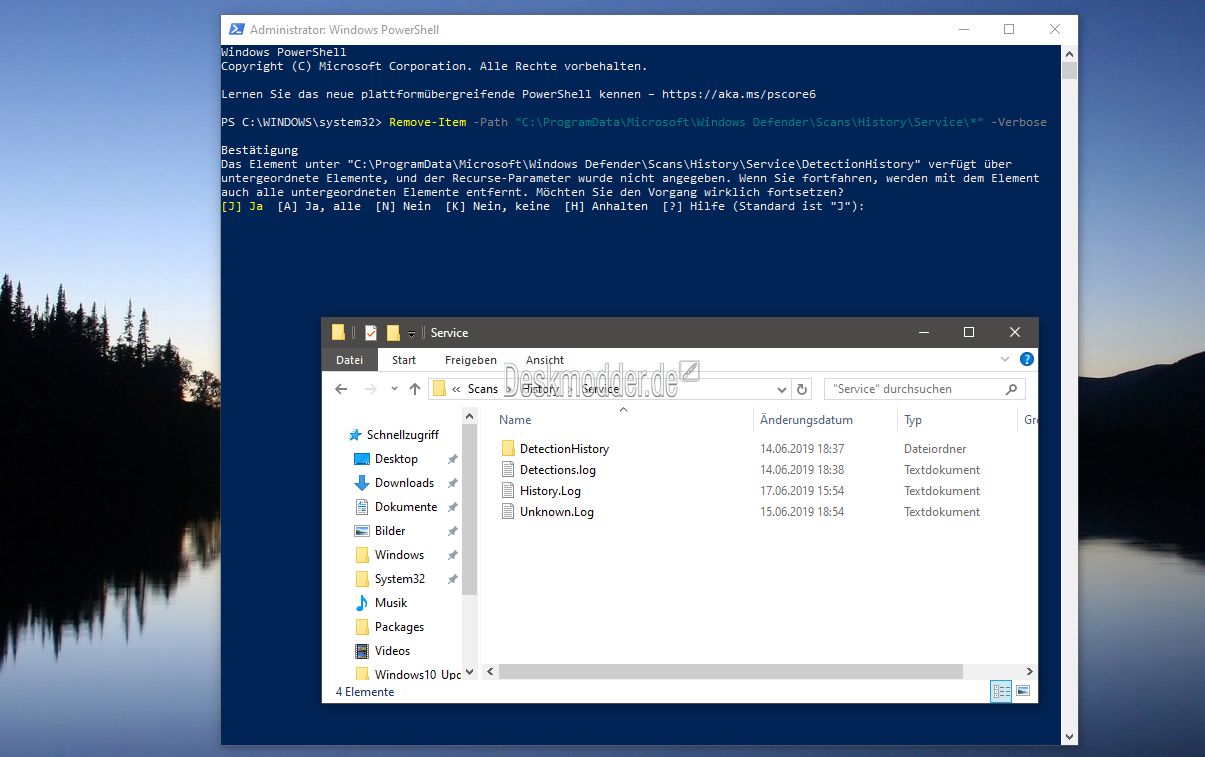
Task: Open the Freigeben ribbon tab
Action: (x=471, y=360)
